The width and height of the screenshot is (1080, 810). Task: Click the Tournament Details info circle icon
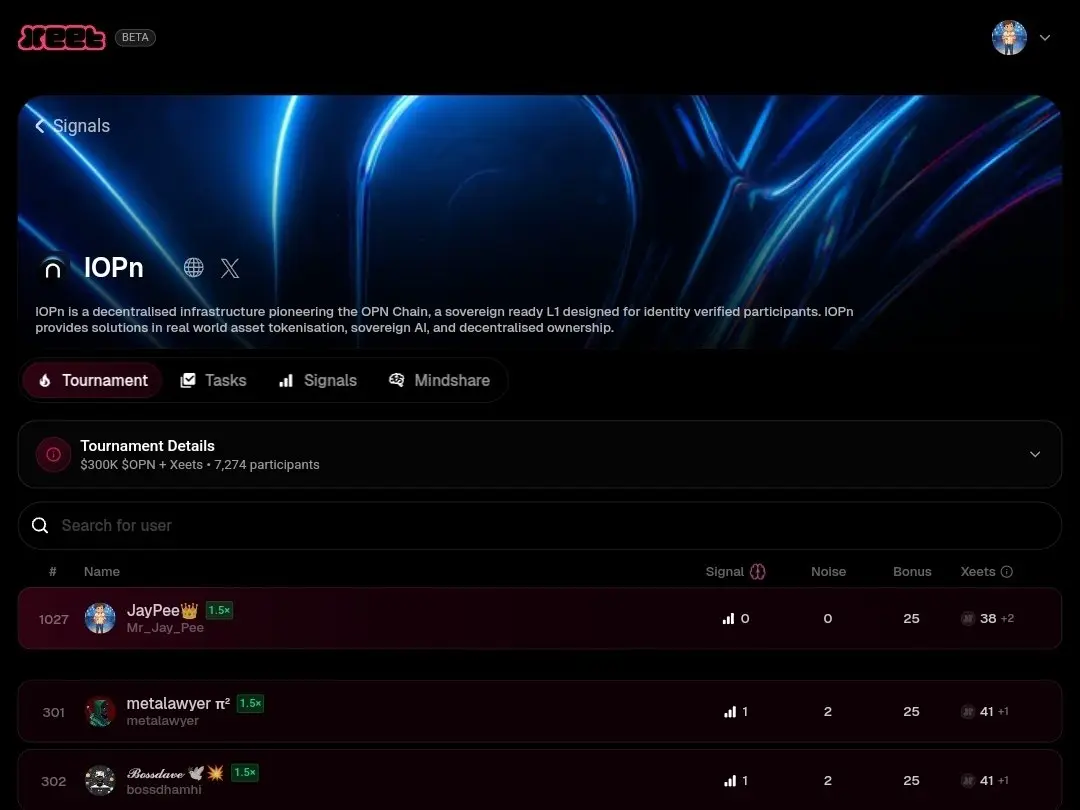[x=54, y=455]
